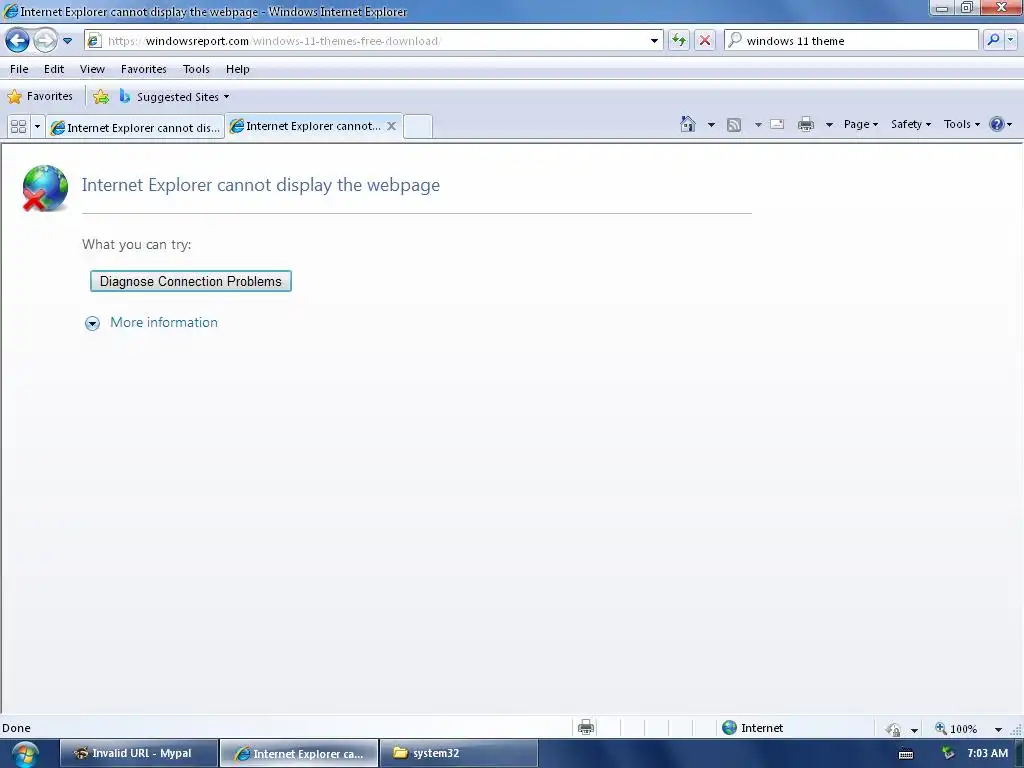Click the Read Mail envelope icon
Viewport: 1024px width, 768px height.
pos(777,124)
